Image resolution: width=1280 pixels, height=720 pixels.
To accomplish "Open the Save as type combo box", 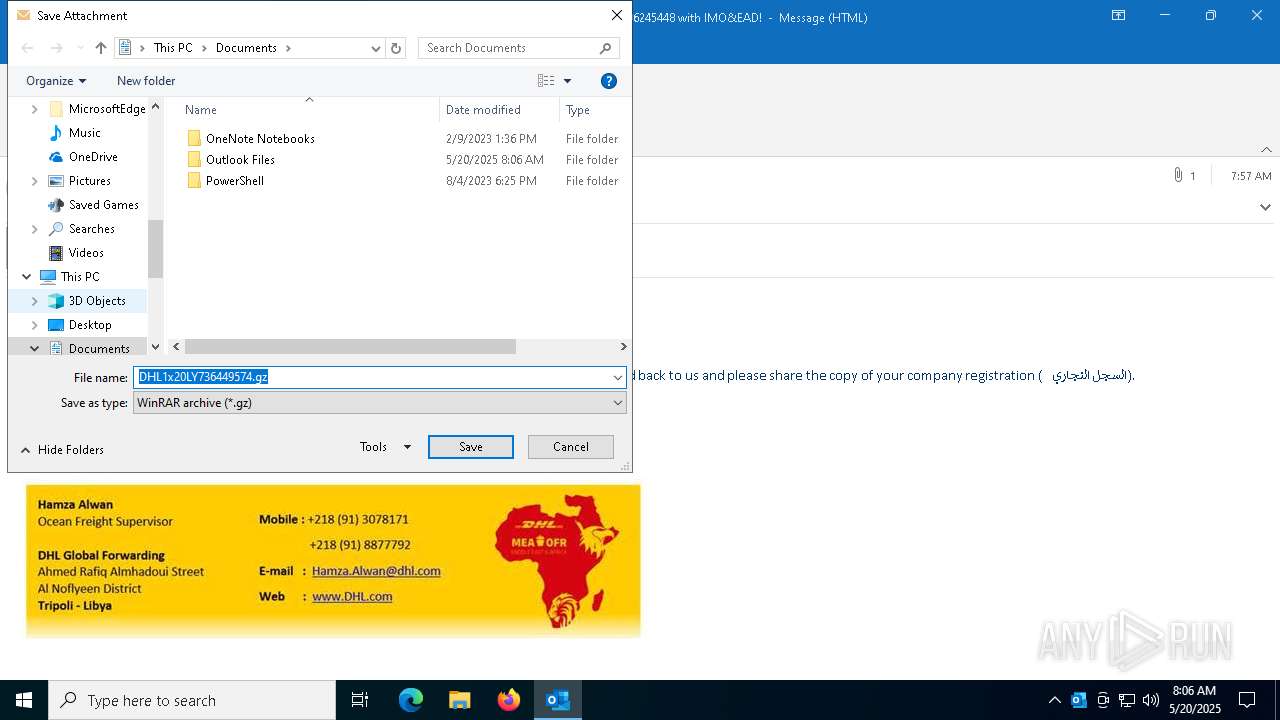I will [380, 403].
